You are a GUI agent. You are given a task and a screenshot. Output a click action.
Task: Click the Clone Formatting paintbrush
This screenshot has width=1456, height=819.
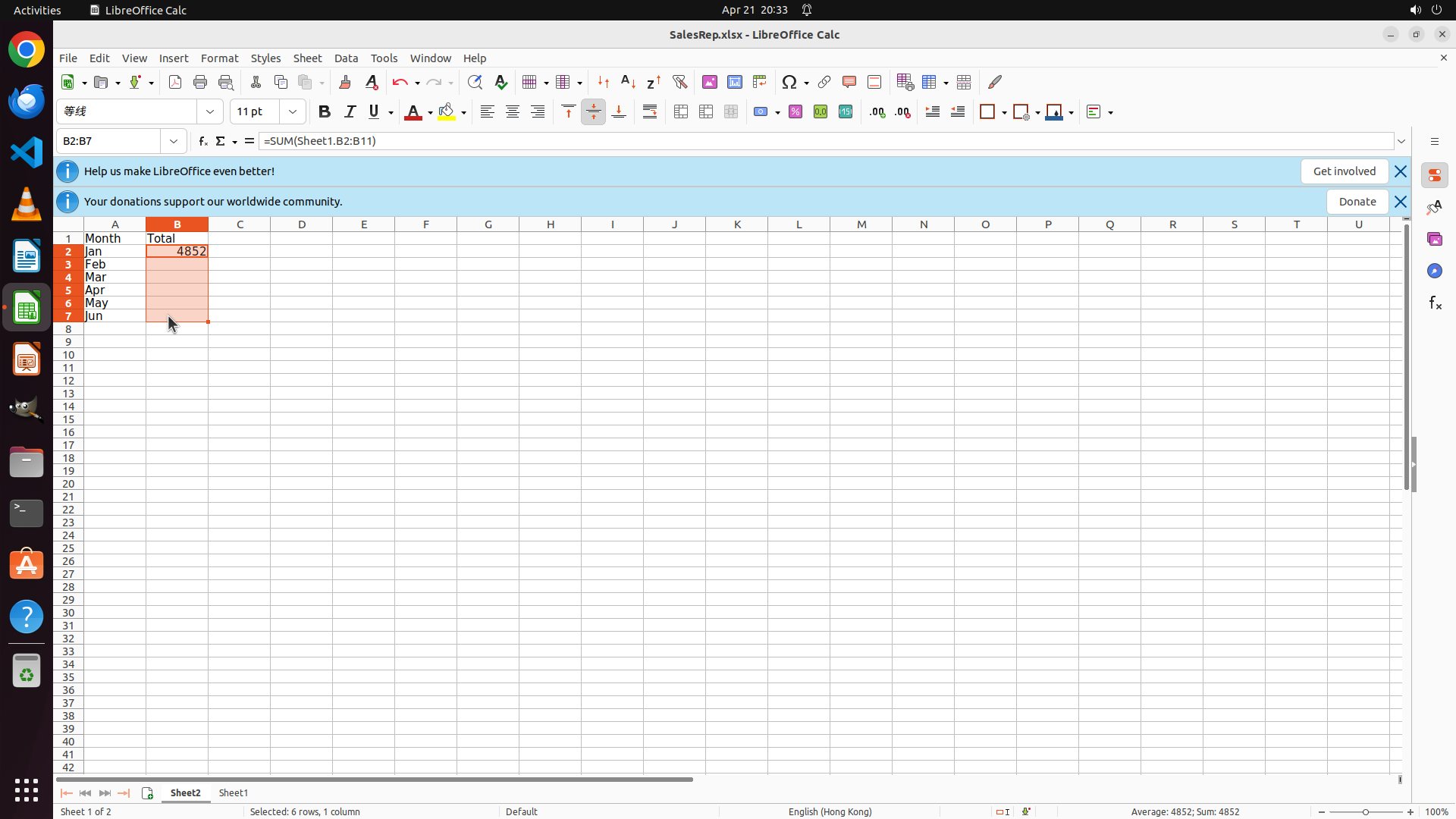point(345,82)
